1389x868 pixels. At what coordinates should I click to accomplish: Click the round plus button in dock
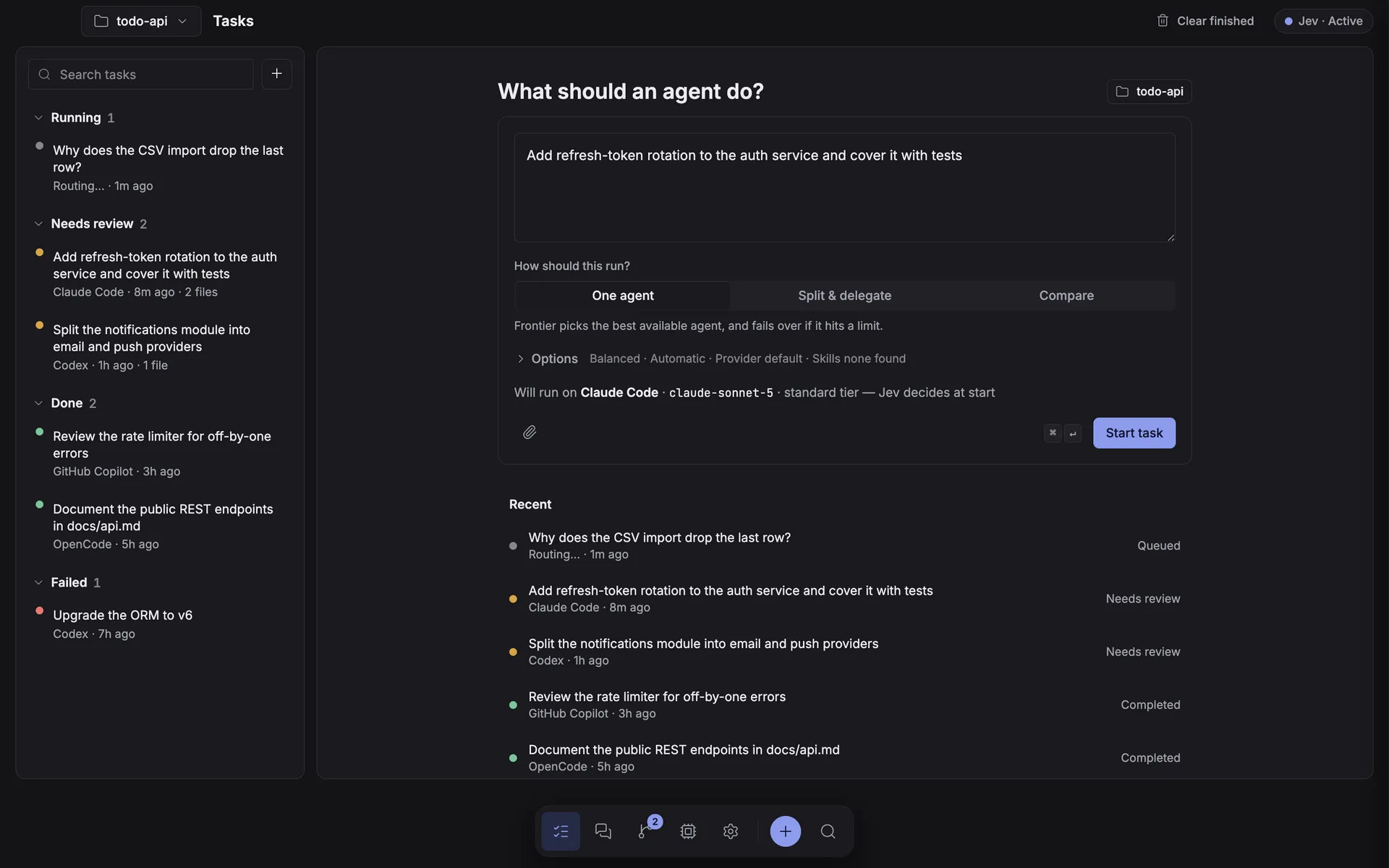pyautogui.click(x=786, y=831)
